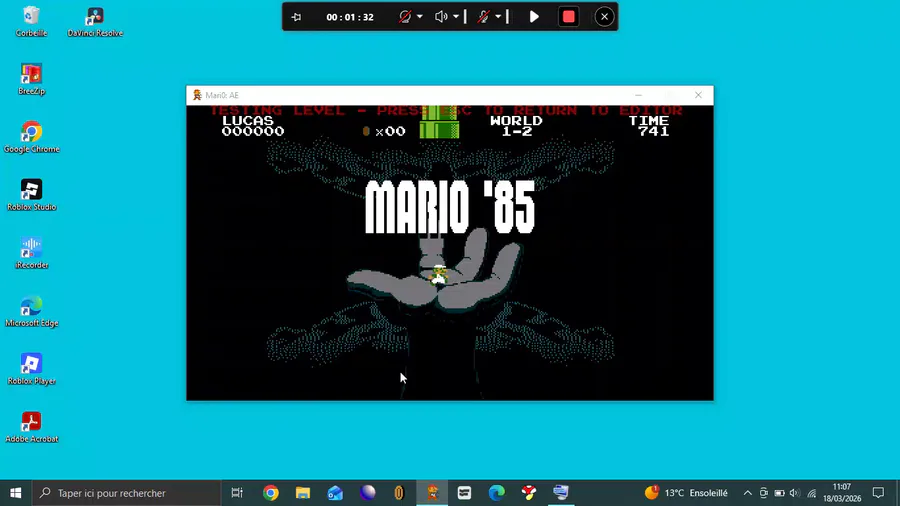
Task: Open the Windows Start menu
Action: (x=15, y=493)
